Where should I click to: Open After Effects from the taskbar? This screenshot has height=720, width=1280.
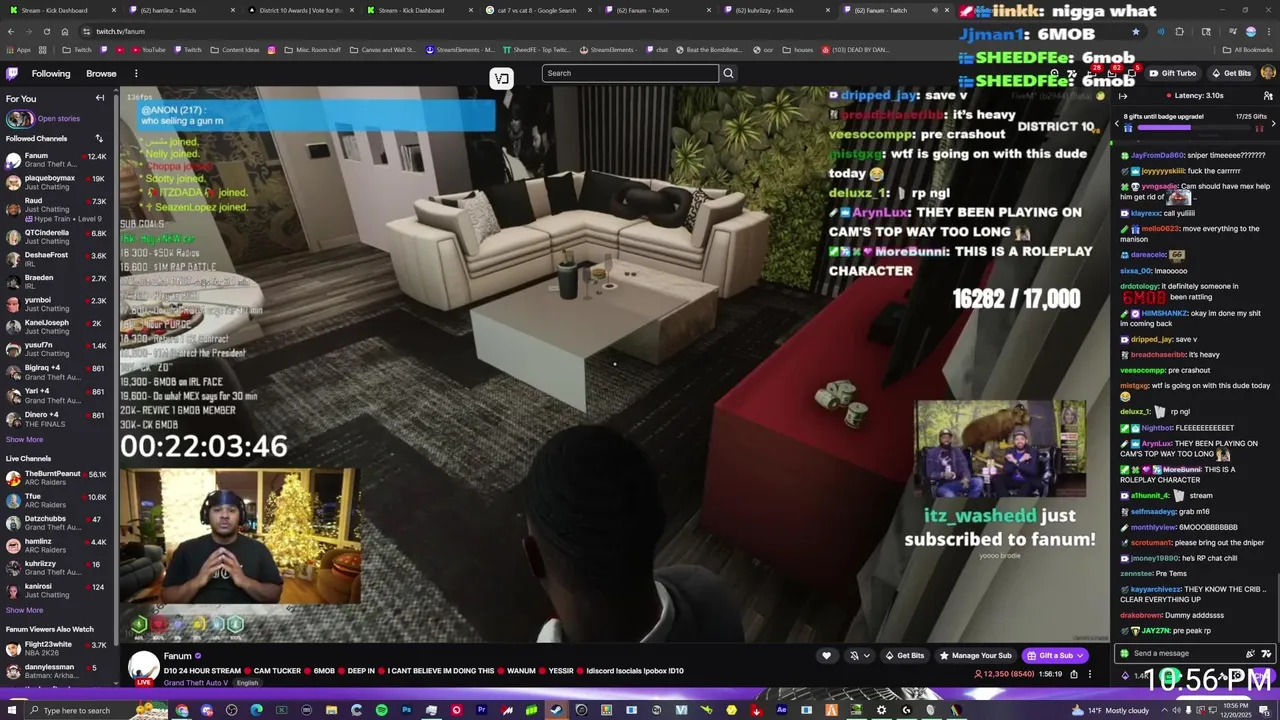[x=781, y=710]
